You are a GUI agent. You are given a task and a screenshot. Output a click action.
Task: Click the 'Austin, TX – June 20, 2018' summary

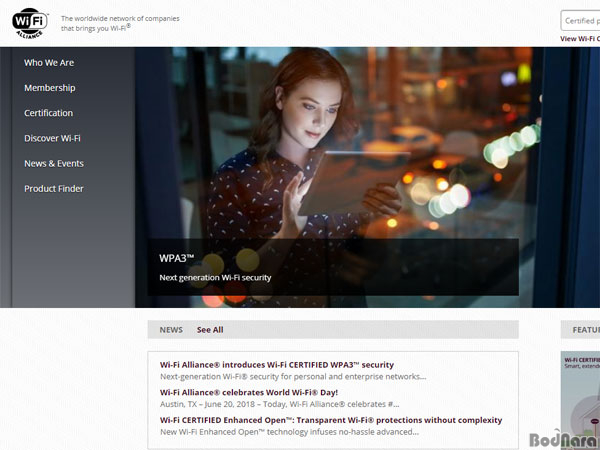(280, 404)
